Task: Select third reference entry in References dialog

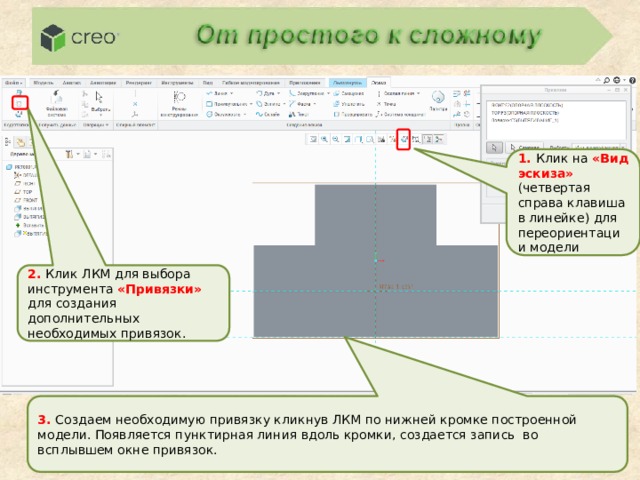Action: click(524, 120)
